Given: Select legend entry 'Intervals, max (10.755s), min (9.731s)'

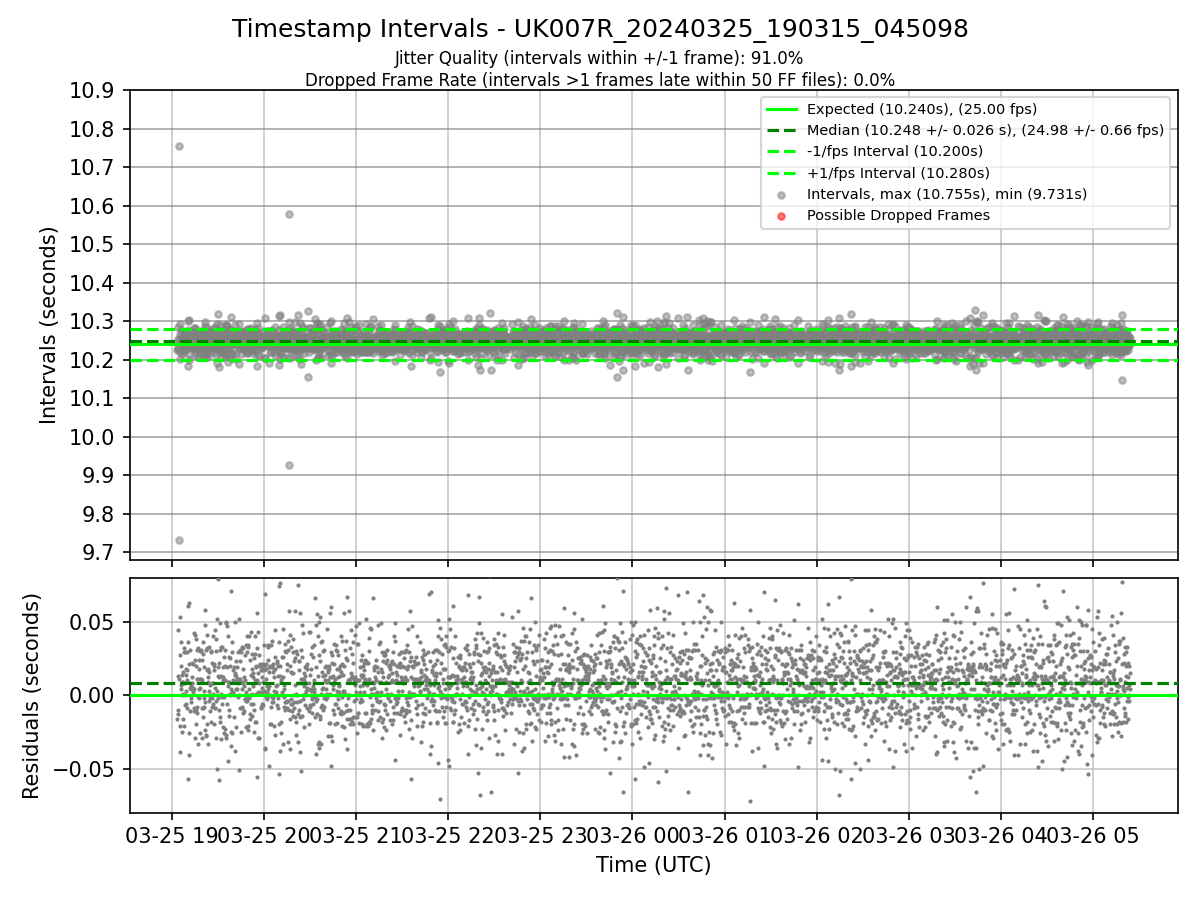Looking at the screenshot, I should point(946,194).
